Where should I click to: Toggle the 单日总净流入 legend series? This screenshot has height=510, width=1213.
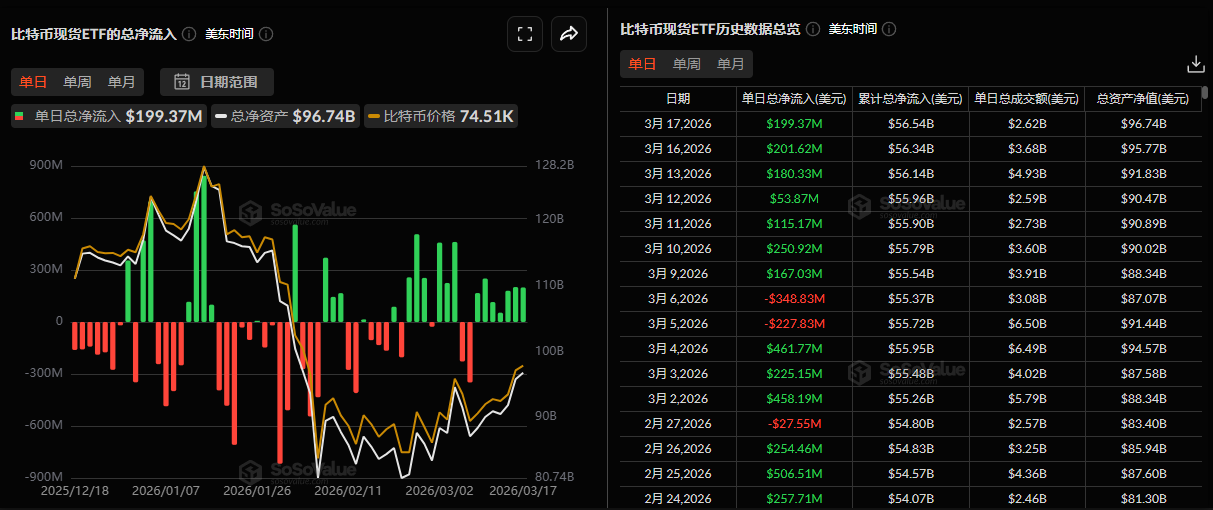tap(108, 116)
